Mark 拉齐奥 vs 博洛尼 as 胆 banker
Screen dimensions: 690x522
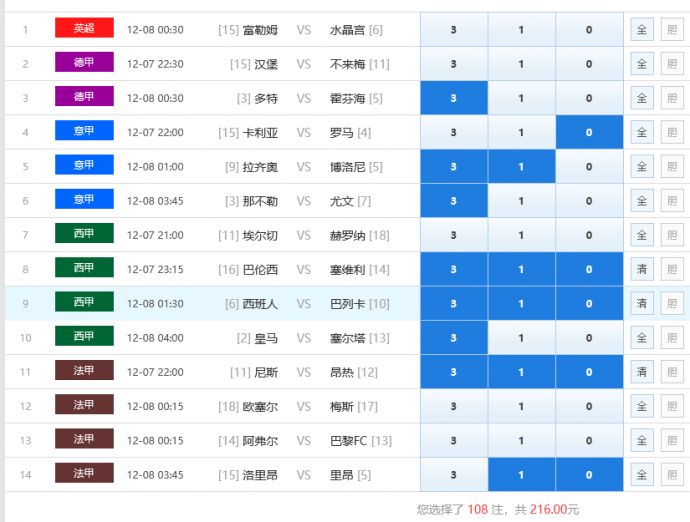coord(671,167)
